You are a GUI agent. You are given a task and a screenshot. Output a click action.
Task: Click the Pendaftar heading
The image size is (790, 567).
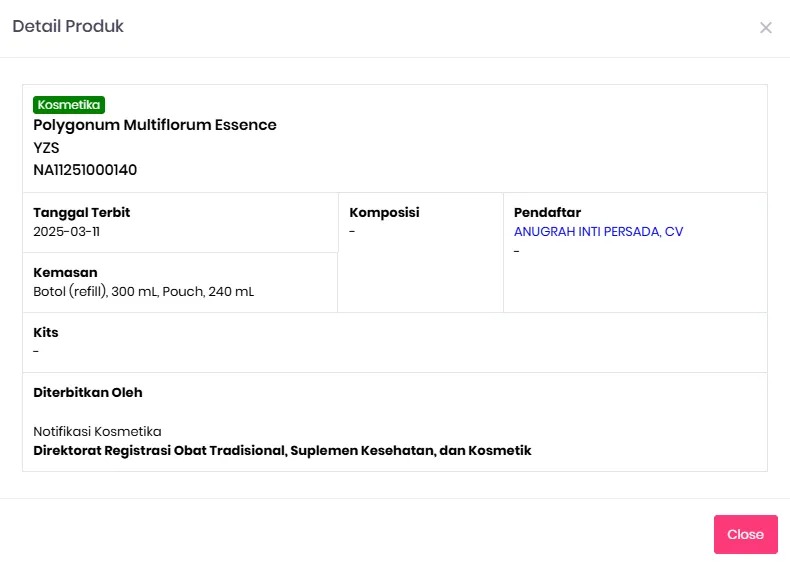coord(547,213)
